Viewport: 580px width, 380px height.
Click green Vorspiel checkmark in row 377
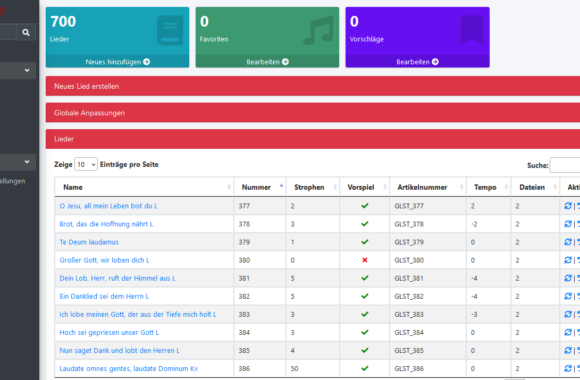click(365, 206)
